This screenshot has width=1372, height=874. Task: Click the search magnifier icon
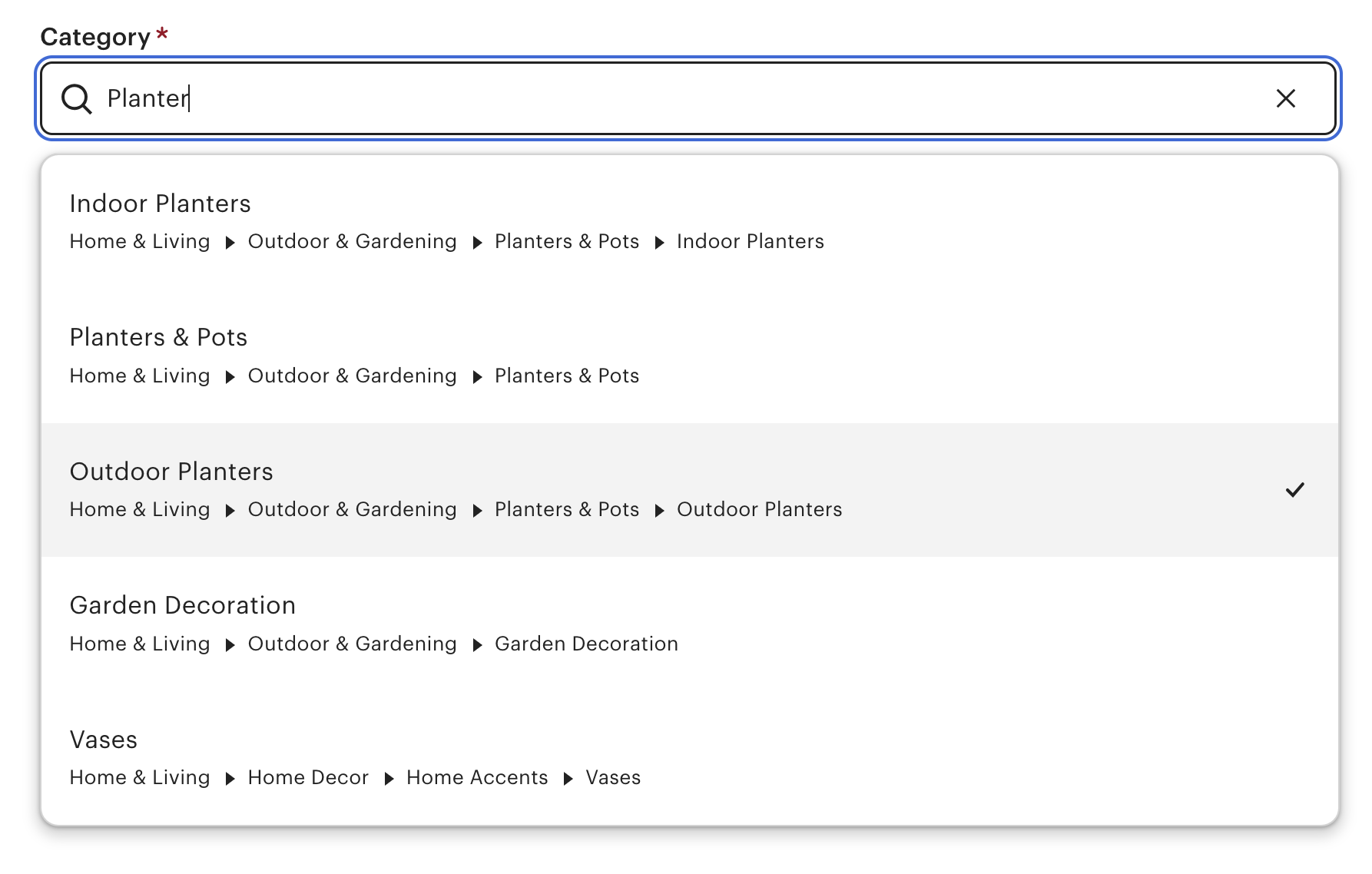coord(77,99)
